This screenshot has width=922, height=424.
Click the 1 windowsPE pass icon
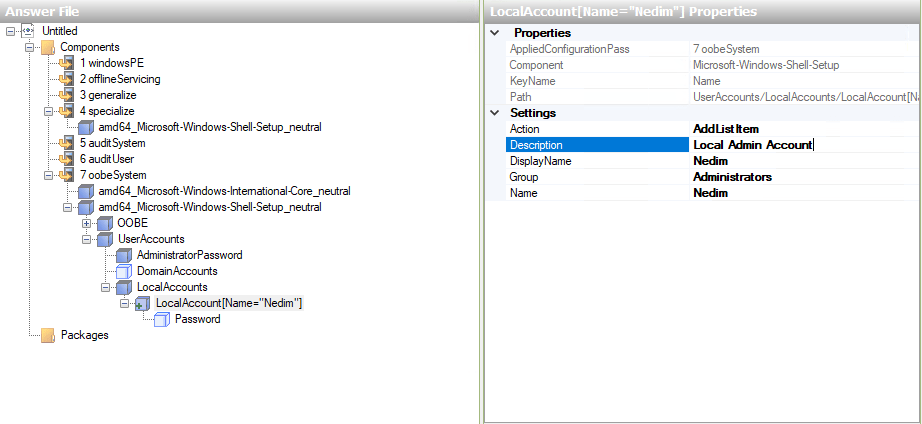pos(67,63)
